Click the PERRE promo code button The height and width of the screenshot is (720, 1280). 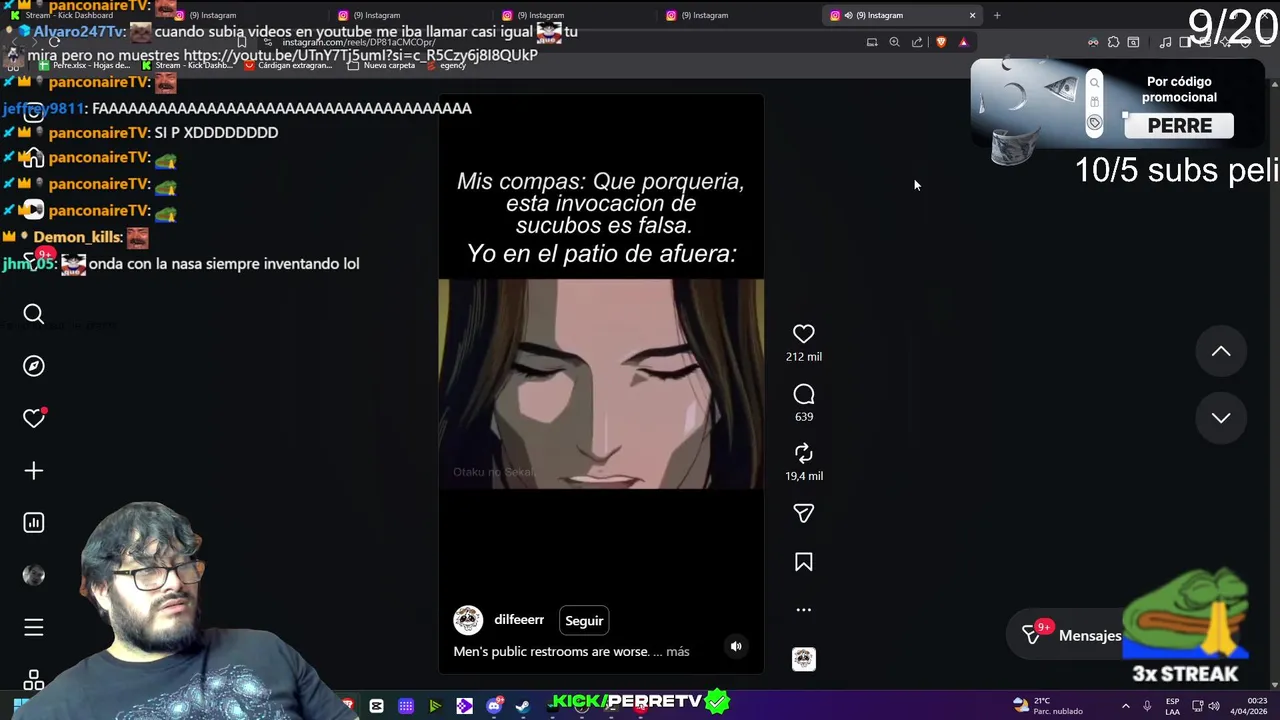pyautogui.click(x=1179, y=126)
